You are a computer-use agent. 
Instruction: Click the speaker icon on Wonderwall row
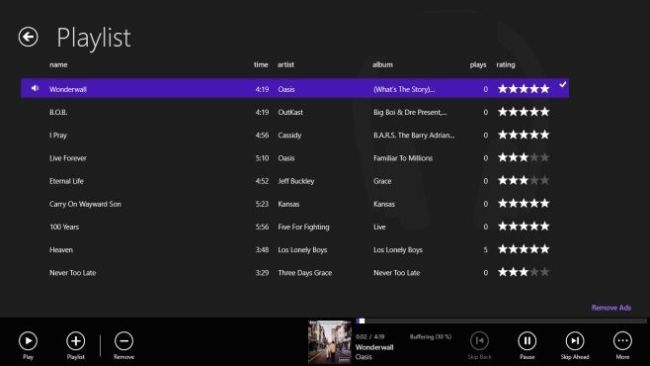35,88
